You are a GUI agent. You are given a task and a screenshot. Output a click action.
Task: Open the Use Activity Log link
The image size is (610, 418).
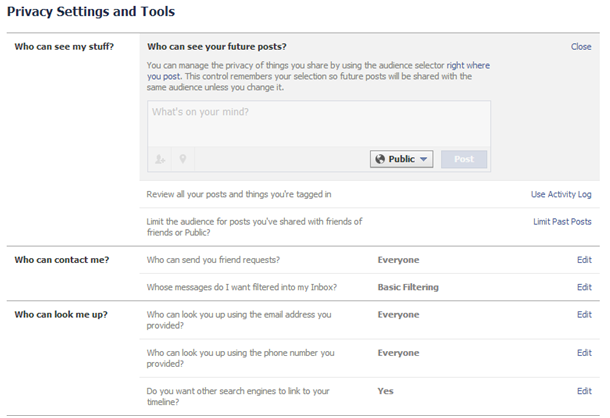click(x=561, y=194)
